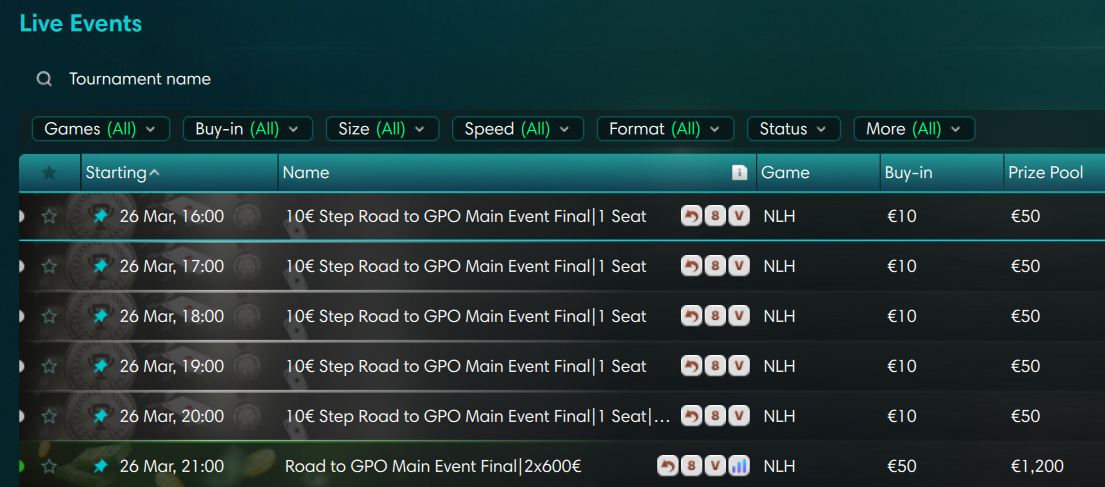Click the V badge on 18:00 tournament

tap(739, 316)
